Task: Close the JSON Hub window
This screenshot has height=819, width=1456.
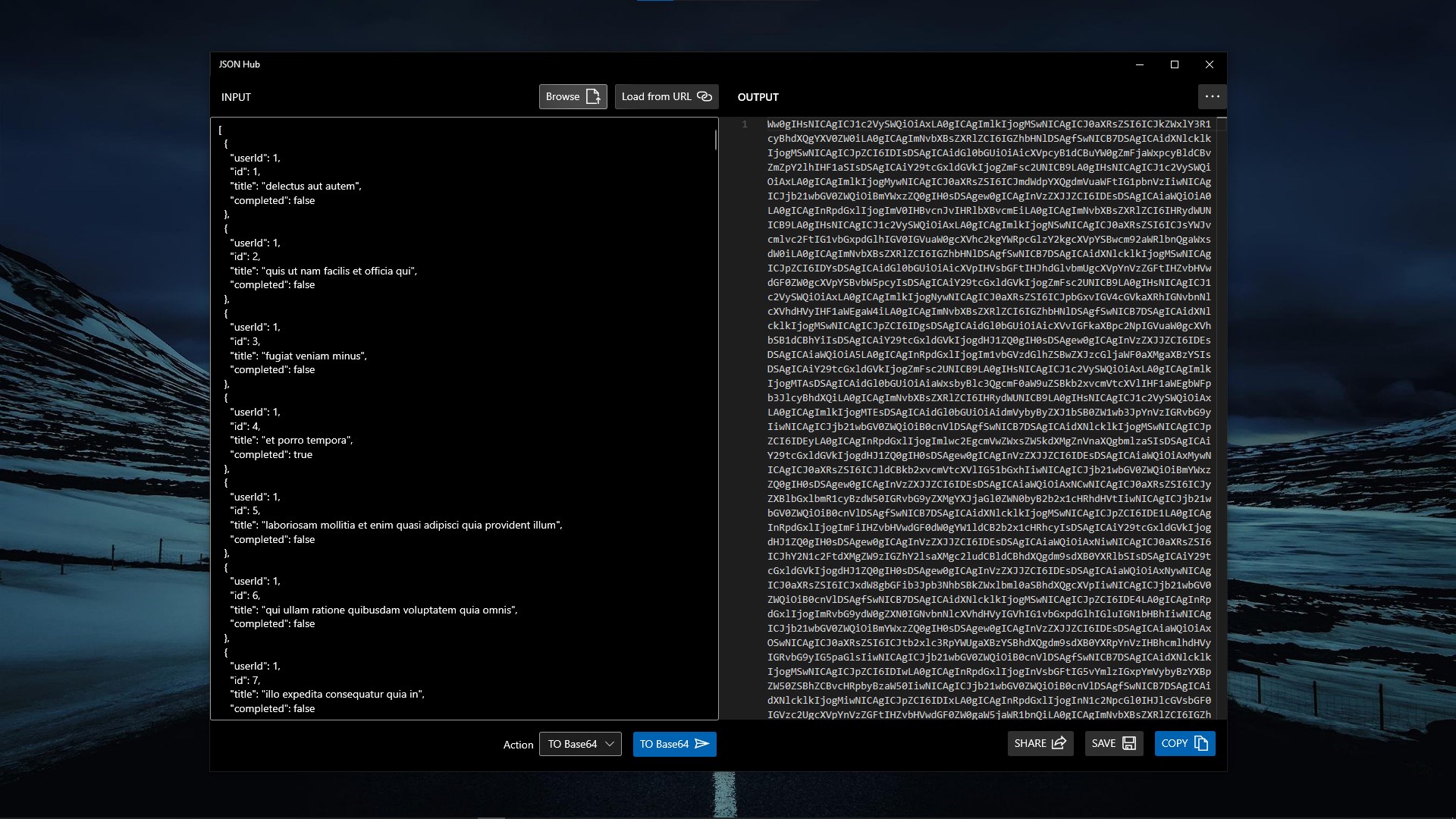Action: [1210, 64]
